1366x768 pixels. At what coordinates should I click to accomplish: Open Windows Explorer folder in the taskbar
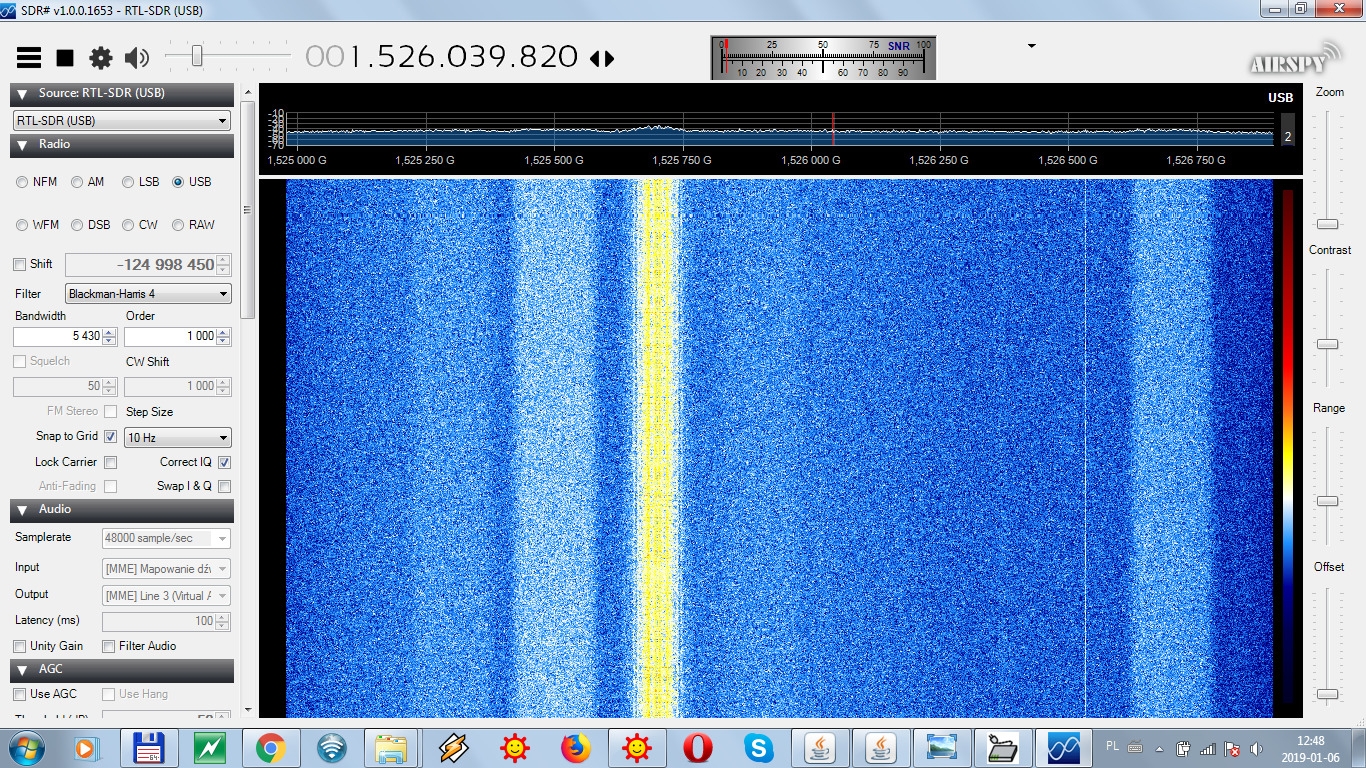click(392, 748)
